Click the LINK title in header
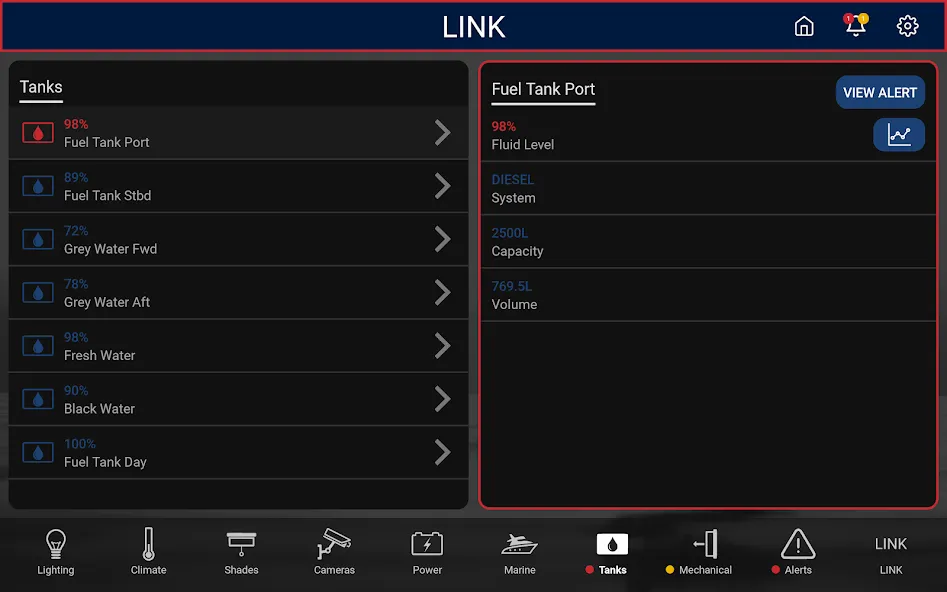This screenshot has height=592, width=947. click(474, 27)
